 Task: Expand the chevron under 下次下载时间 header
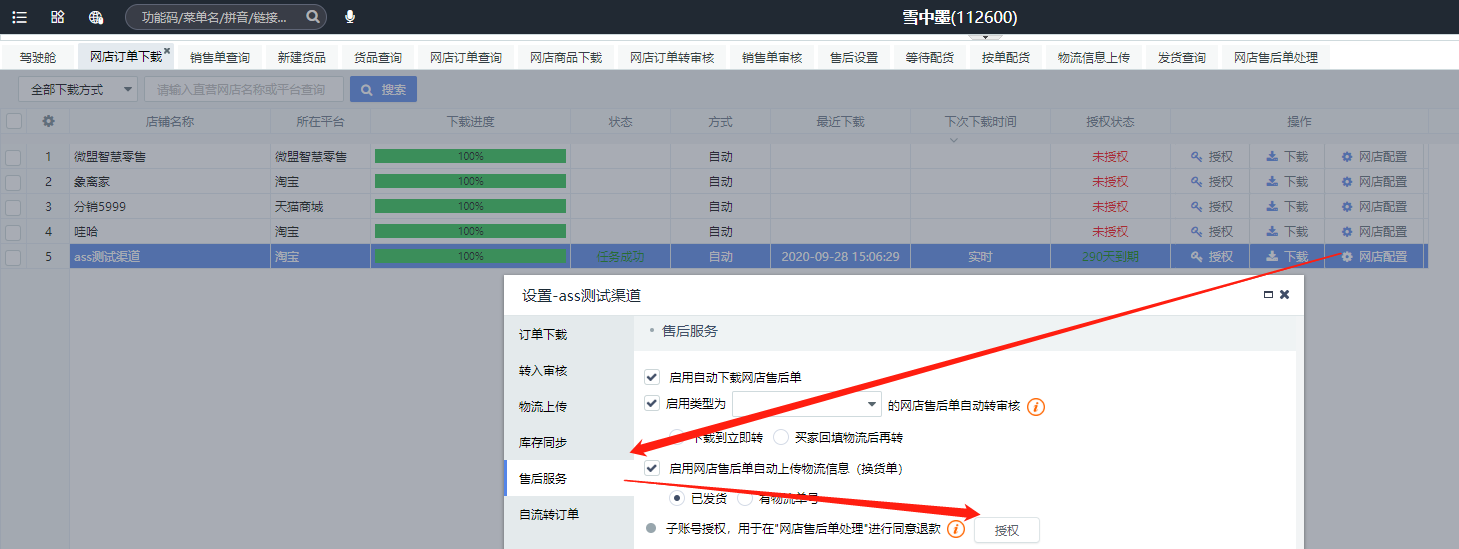(953, 140)
